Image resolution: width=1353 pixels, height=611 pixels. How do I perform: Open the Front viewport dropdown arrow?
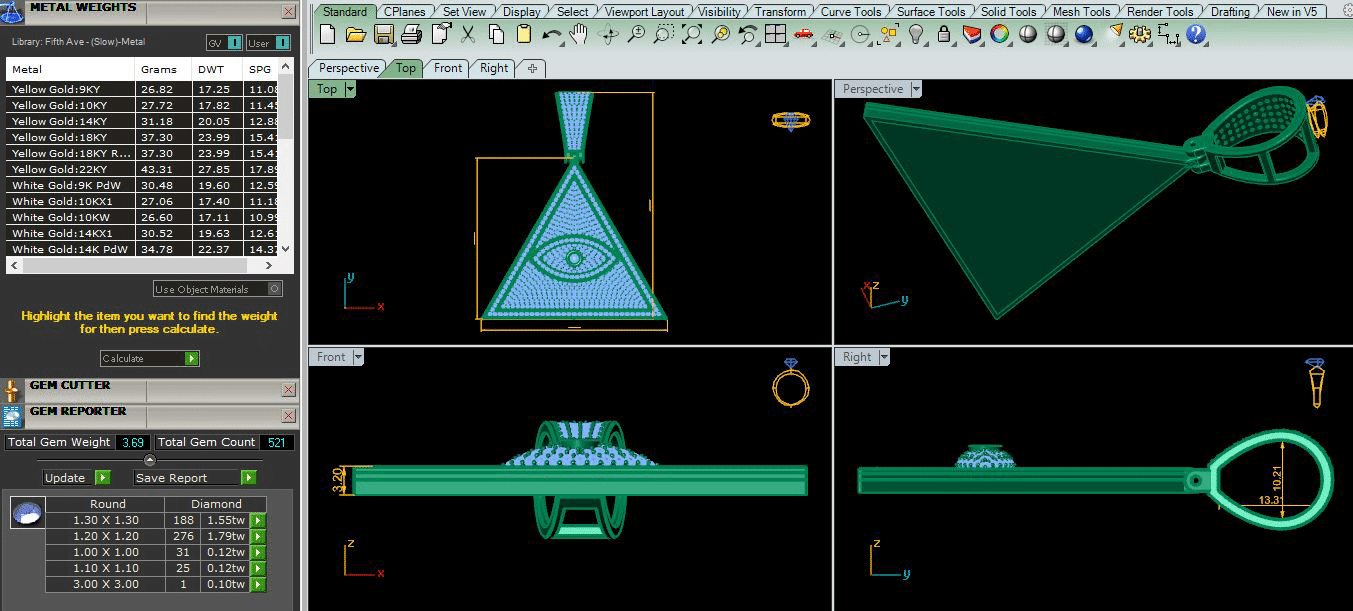pos(358,357)
